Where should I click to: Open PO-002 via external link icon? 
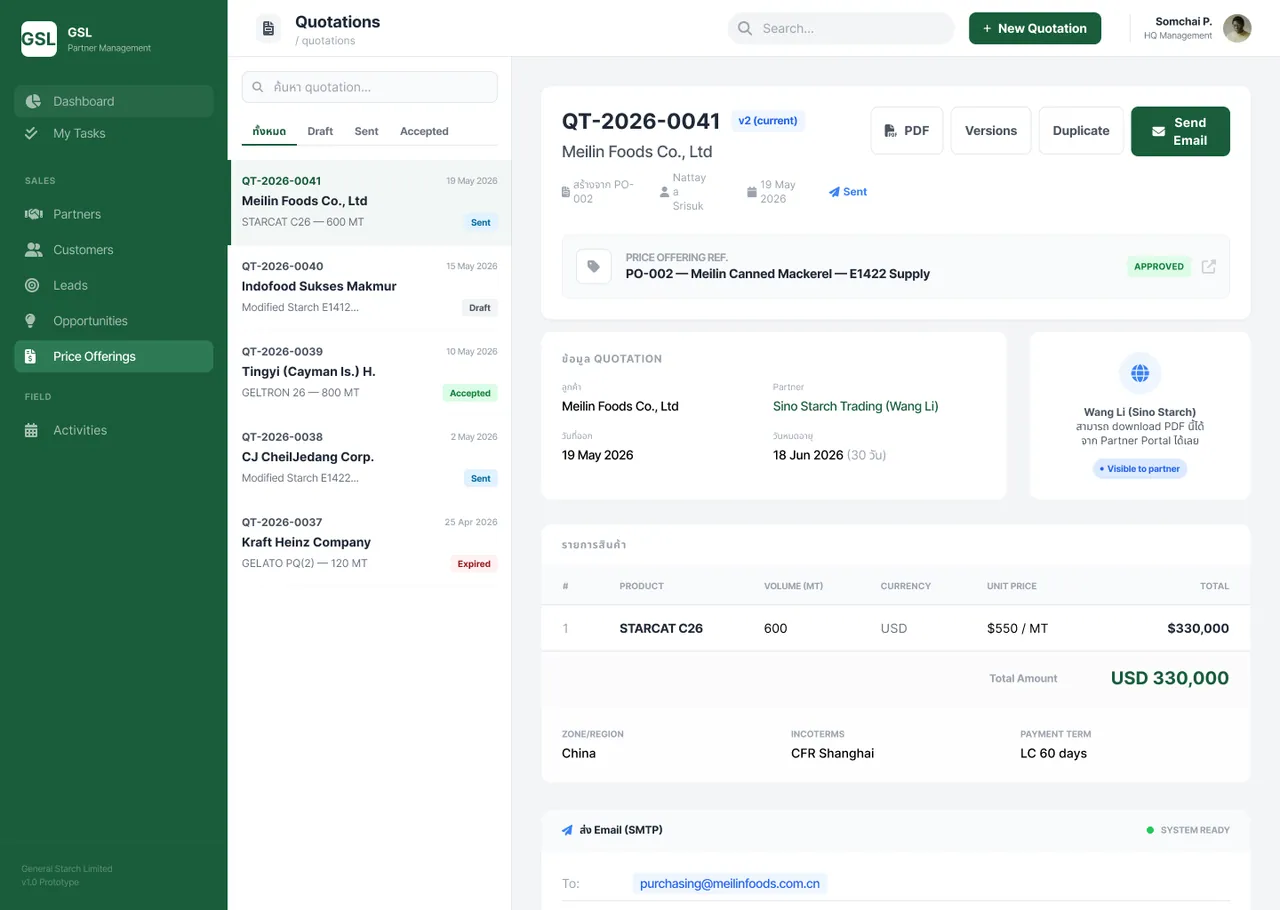[x=1209, y=266]
